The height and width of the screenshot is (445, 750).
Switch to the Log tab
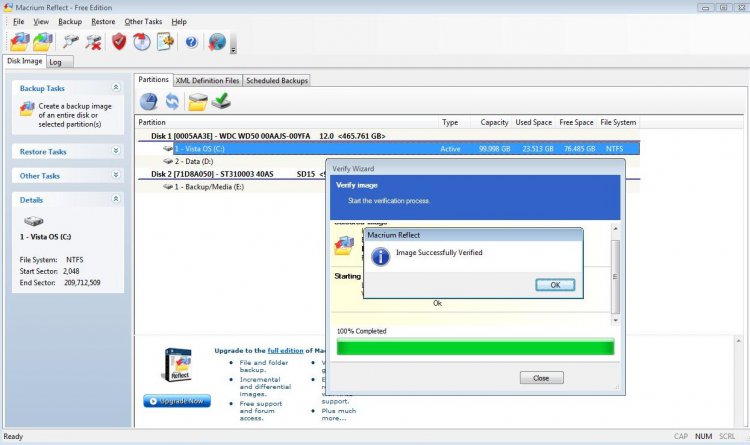(x=59, y=62)
